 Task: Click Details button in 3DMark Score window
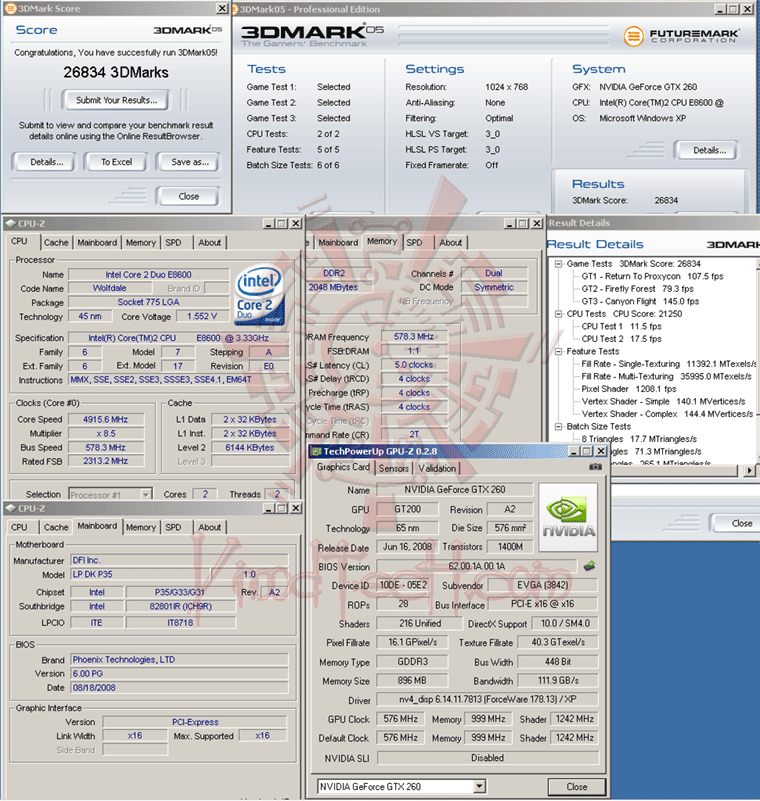pos(46,162)
